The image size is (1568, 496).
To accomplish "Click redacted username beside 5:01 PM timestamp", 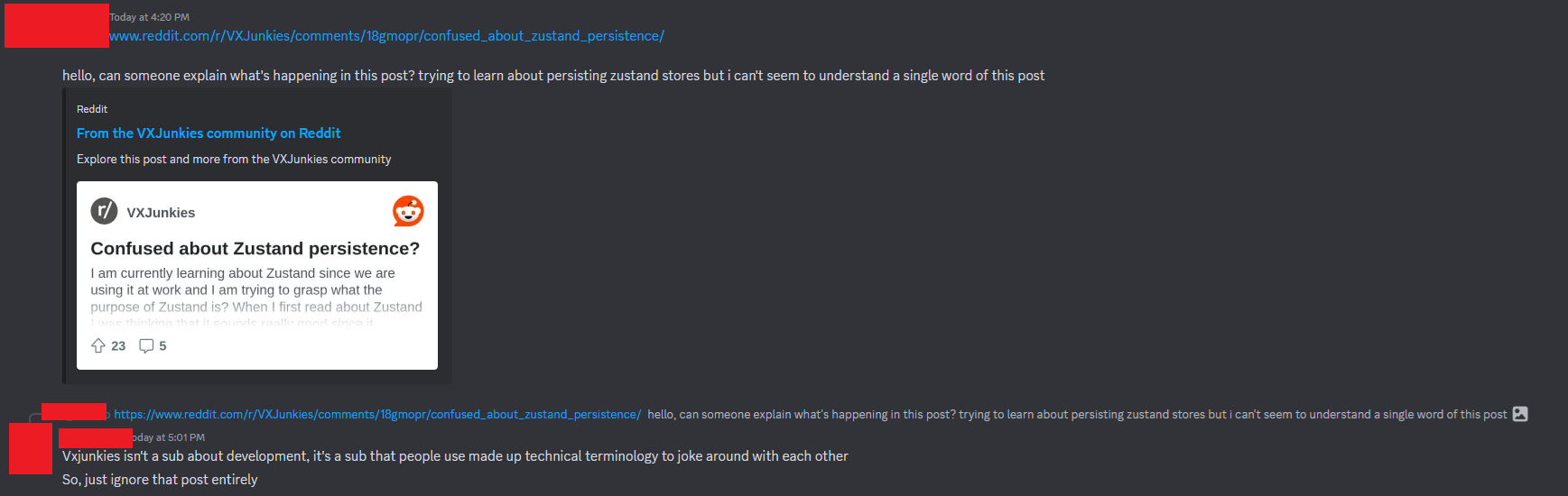I will pyautogui.click(x=96, y=438).
